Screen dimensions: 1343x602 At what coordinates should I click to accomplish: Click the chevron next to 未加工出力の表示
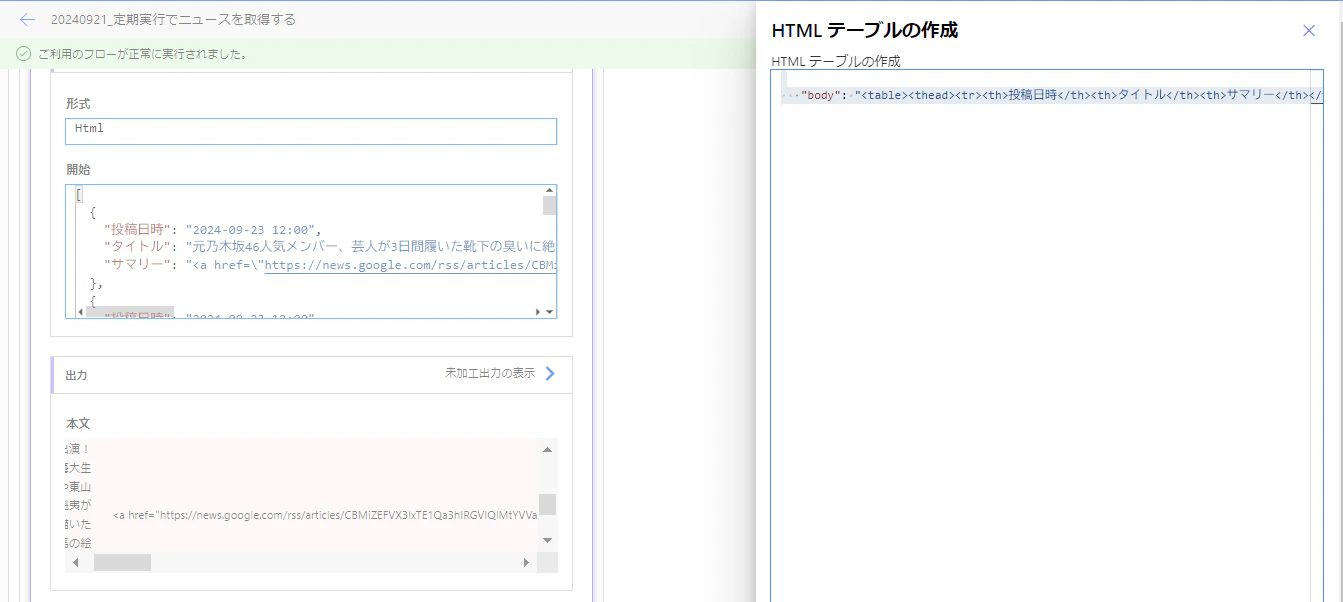pyautogui.click(x=550, y=374)
